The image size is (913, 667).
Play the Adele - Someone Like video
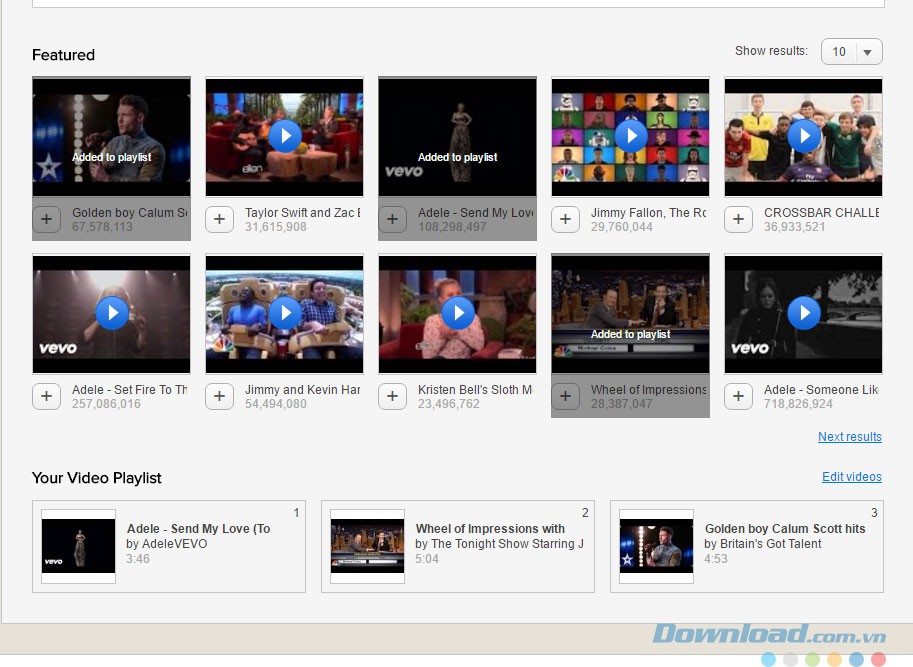(803, 313)
